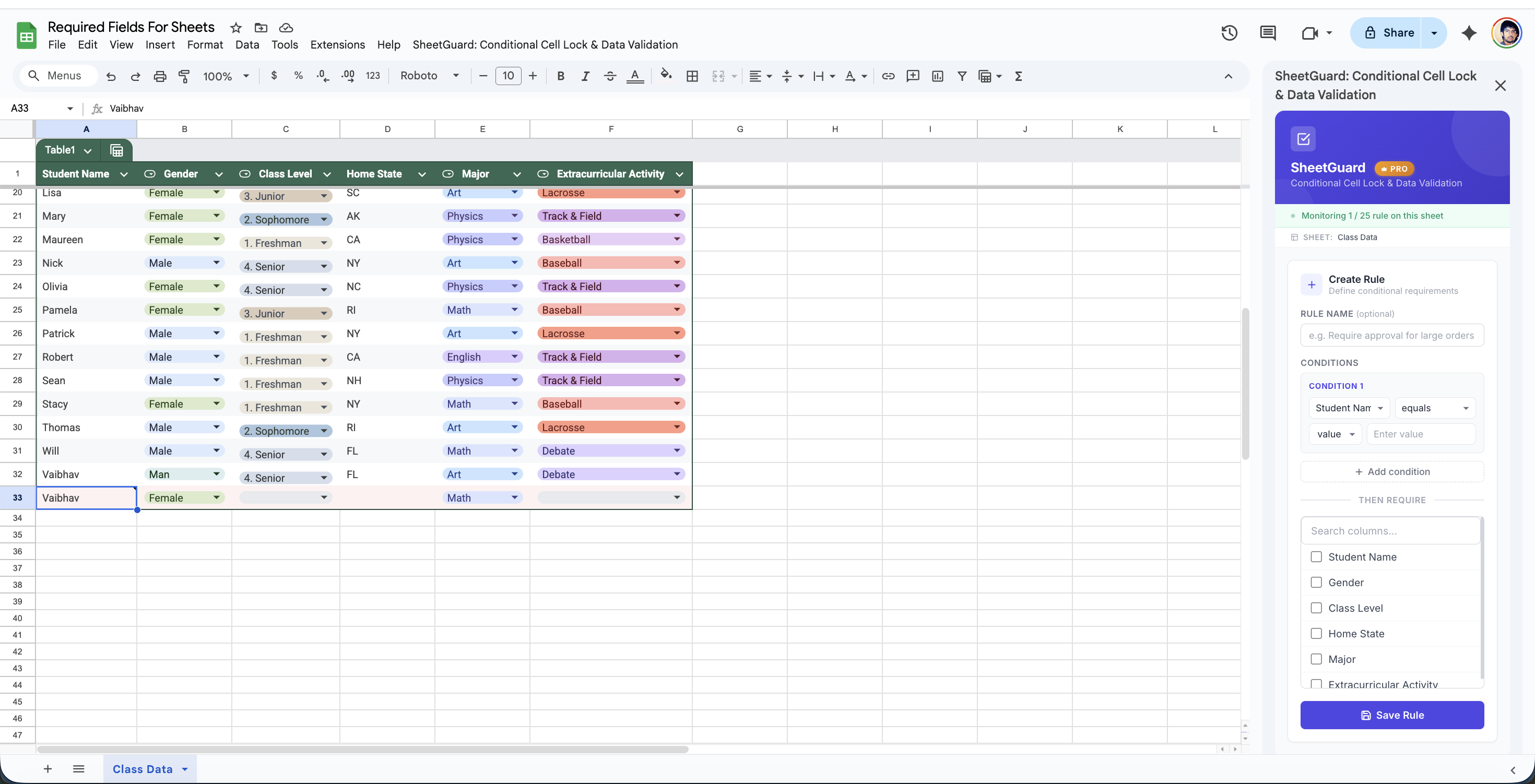Click Add condition in the sidebar
Image resolution: width=1535 pixels, height=784 pixels.
pyautogui.click(x=1392, y=471)
